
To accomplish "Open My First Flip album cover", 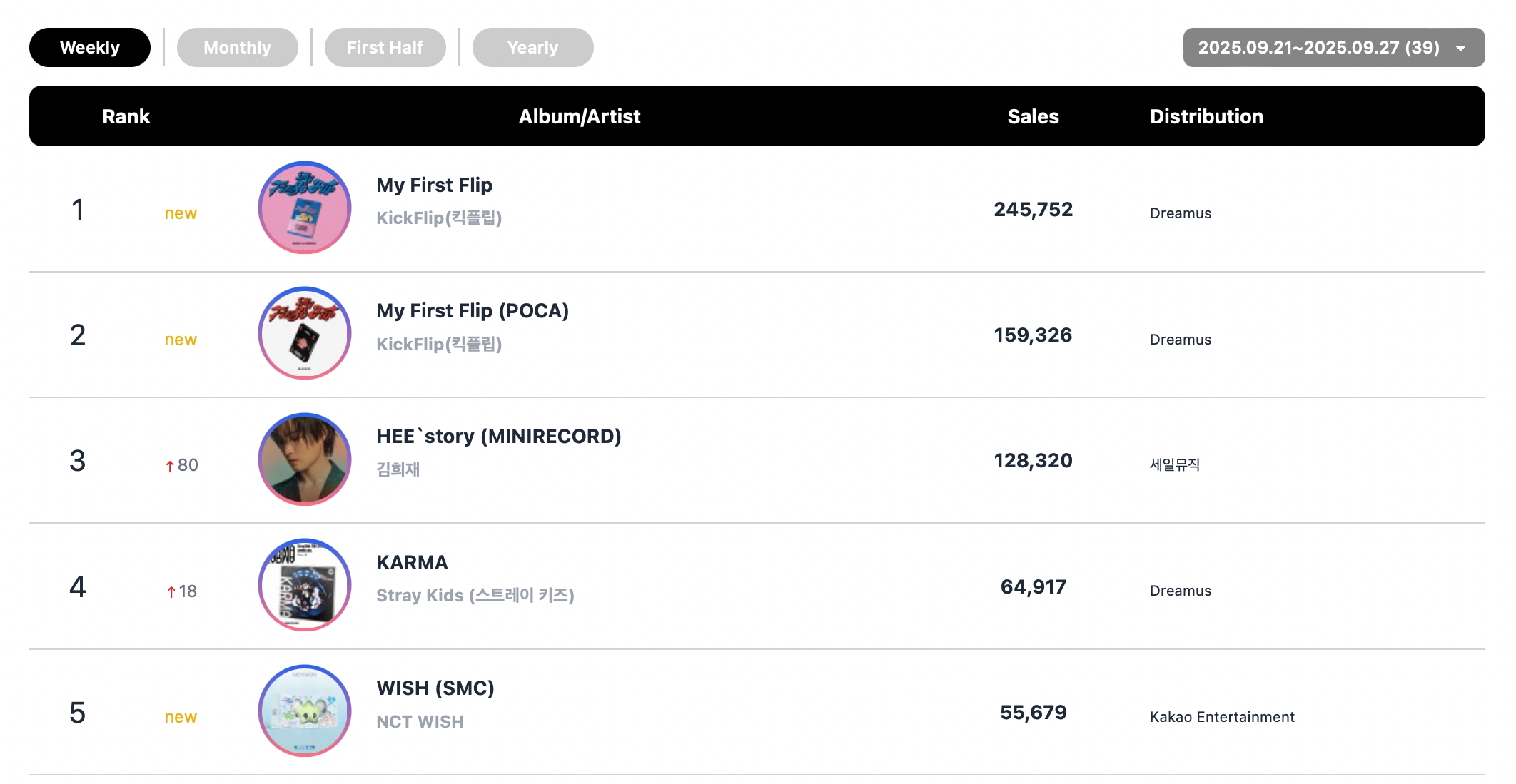I will click(x=305, y=208).
